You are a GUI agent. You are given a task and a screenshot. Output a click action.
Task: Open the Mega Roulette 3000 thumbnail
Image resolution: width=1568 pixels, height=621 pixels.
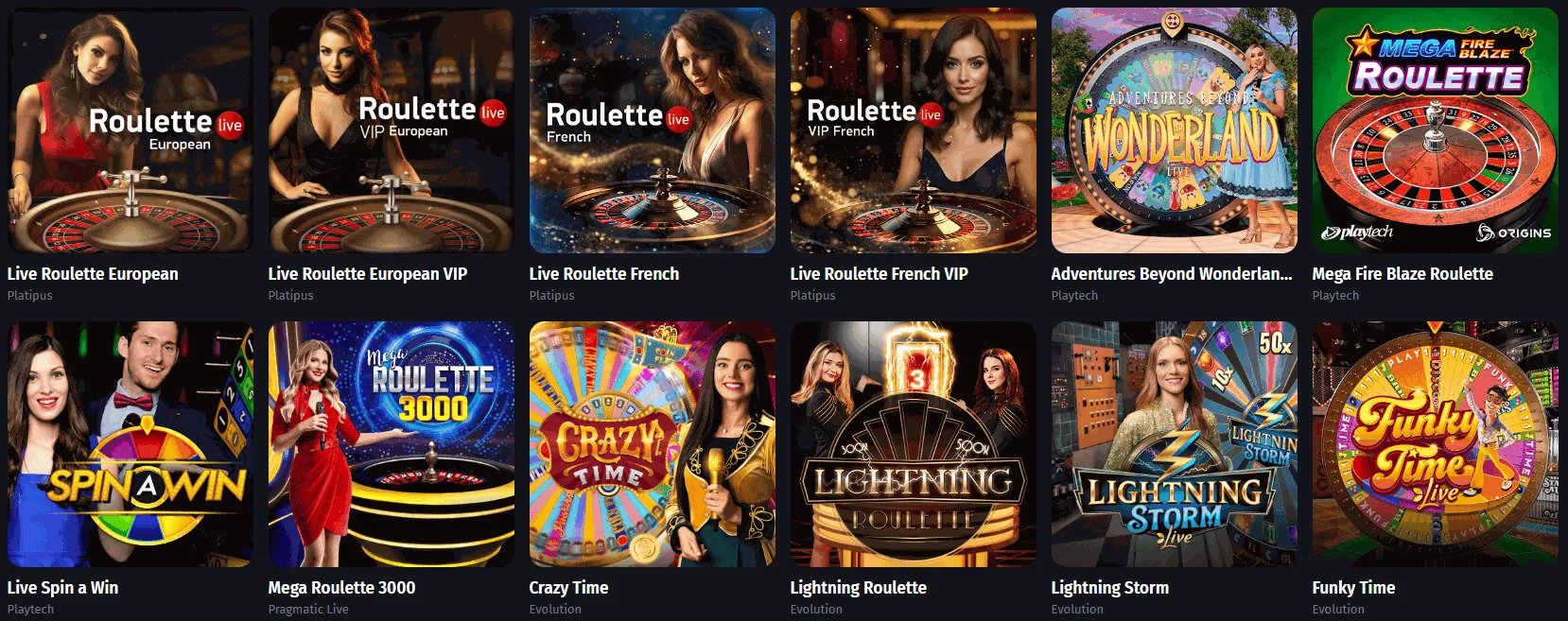click(392, 444)
